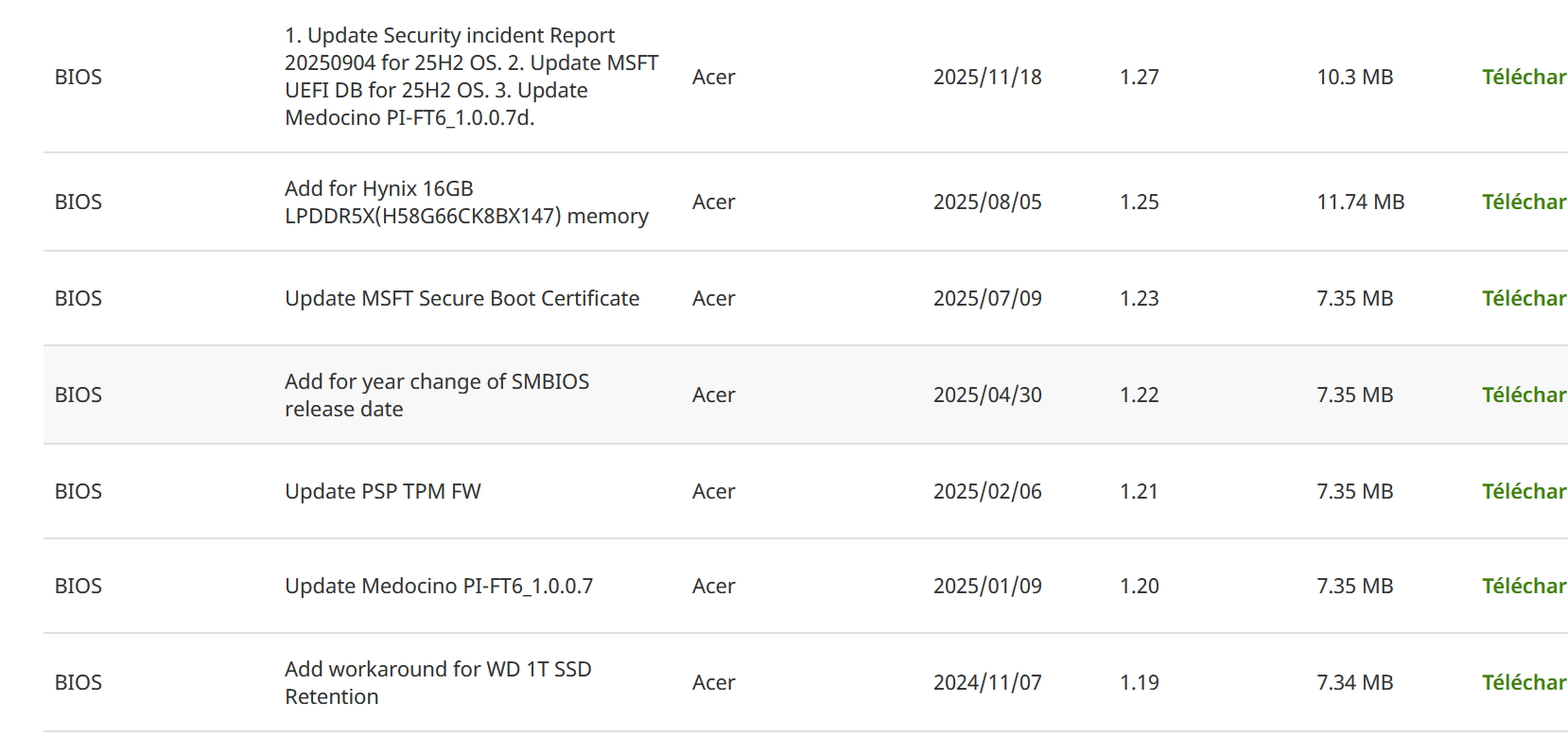Download BIOS version 1.22
Image resolution: width=1568 pixels, height=755 pixels.
pos(1524,395)
